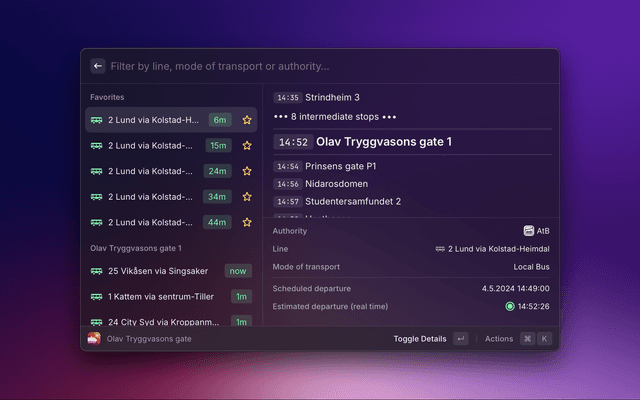Toggle favorite star on the 24m departure

coord(247,171)
